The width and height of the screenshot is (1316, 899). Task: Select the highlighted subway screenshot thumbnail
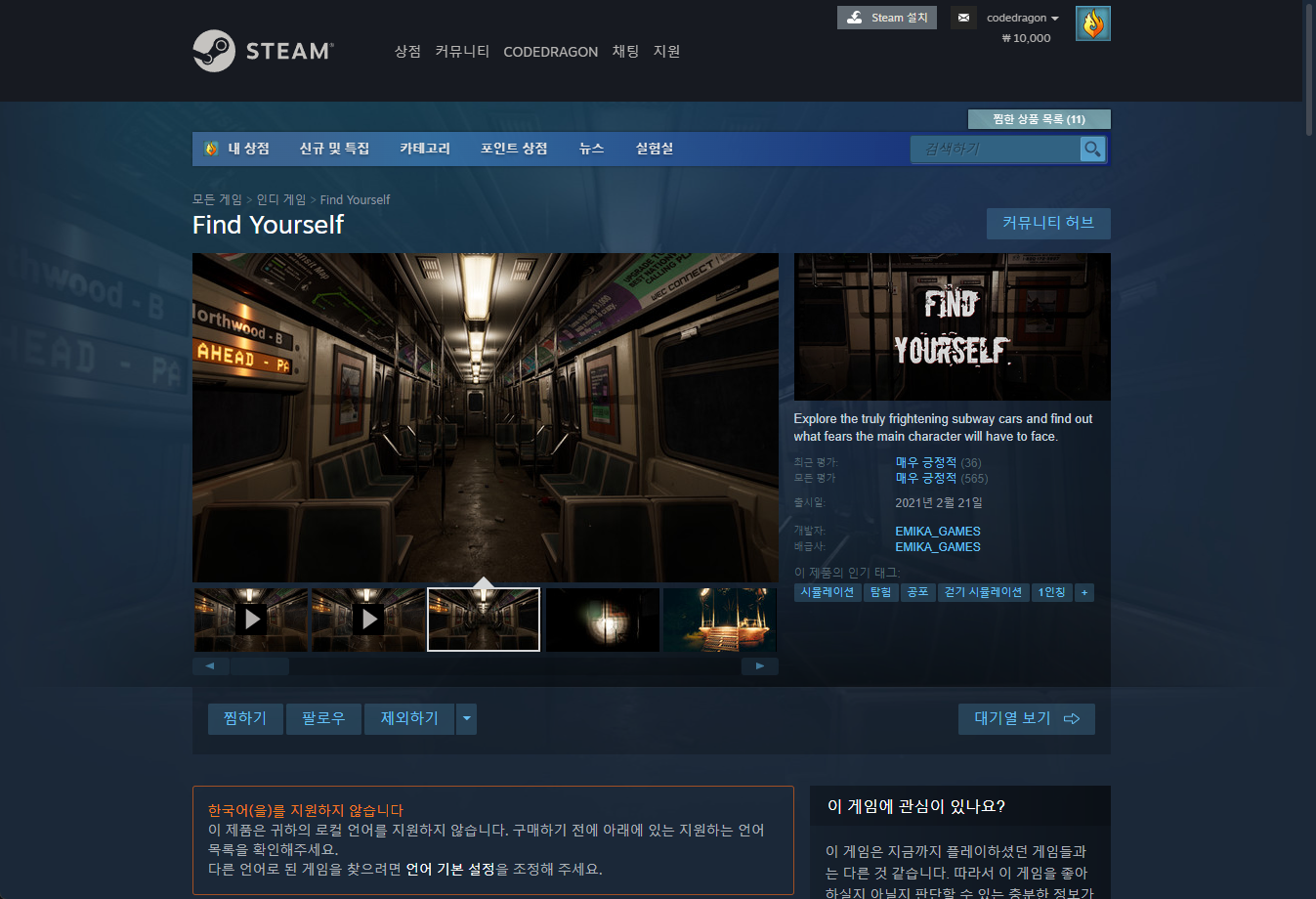pos(484,620)
